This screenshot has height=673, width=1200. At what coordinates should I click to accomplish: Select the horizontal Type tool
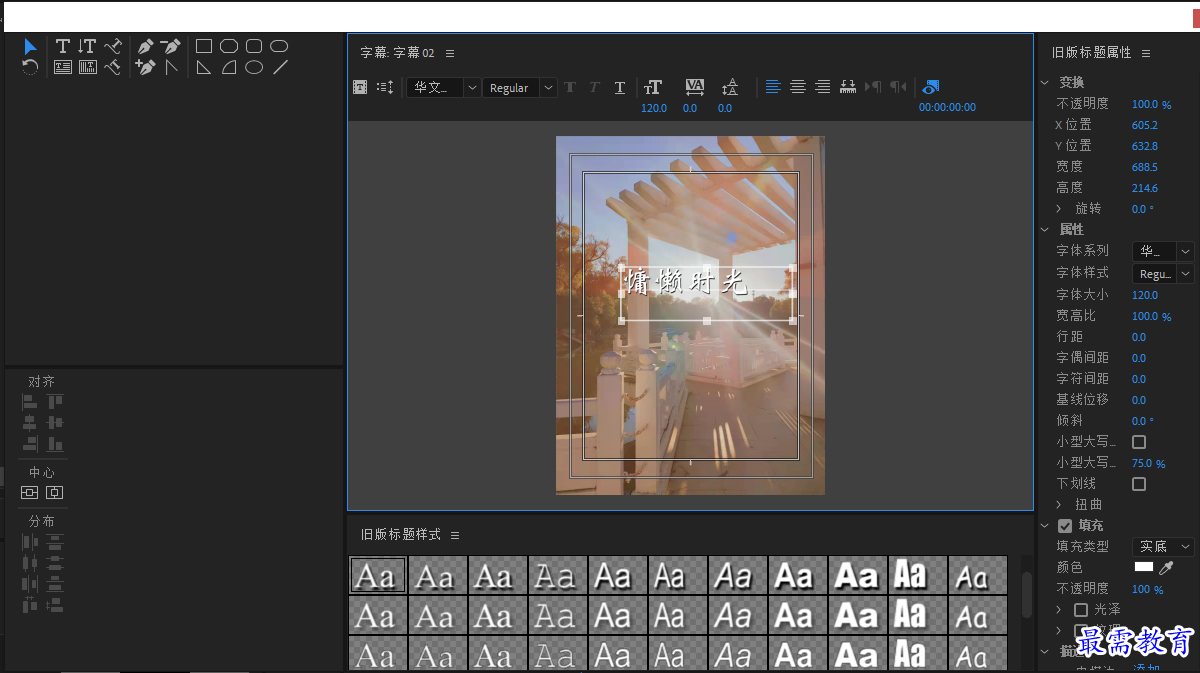pyautogui.click(x=63, y=46)
